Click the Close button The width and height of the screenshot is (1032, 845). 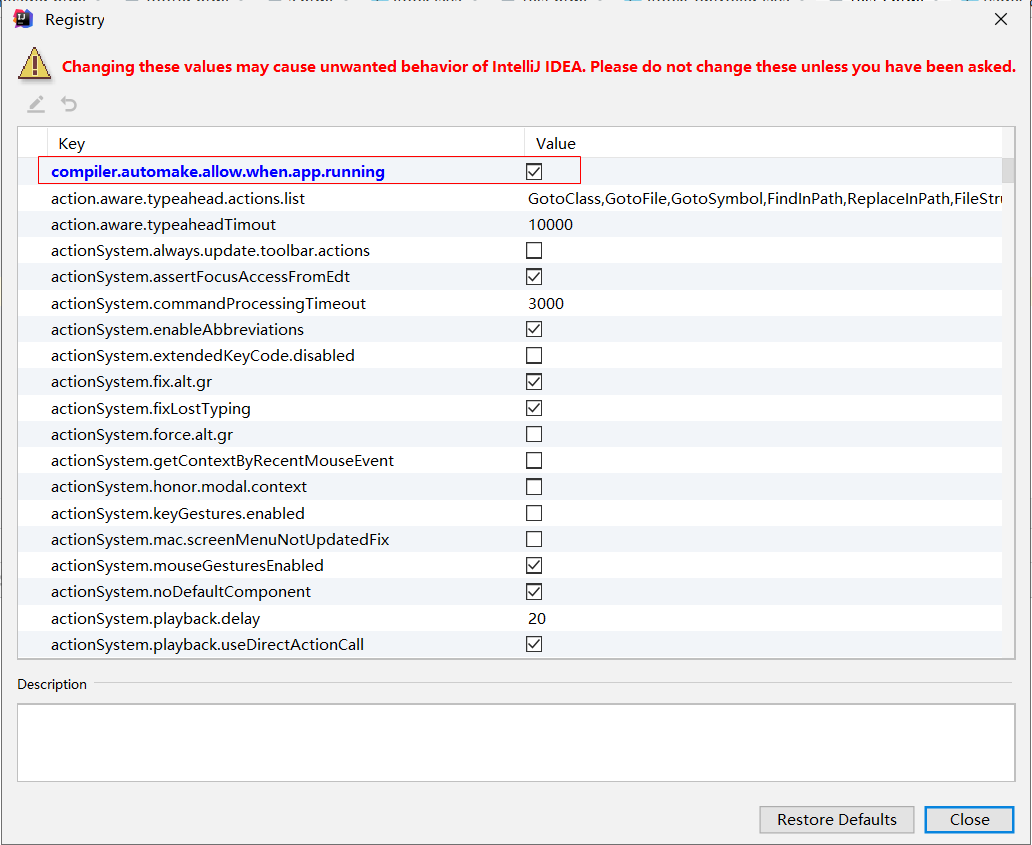tap(969, 819)
